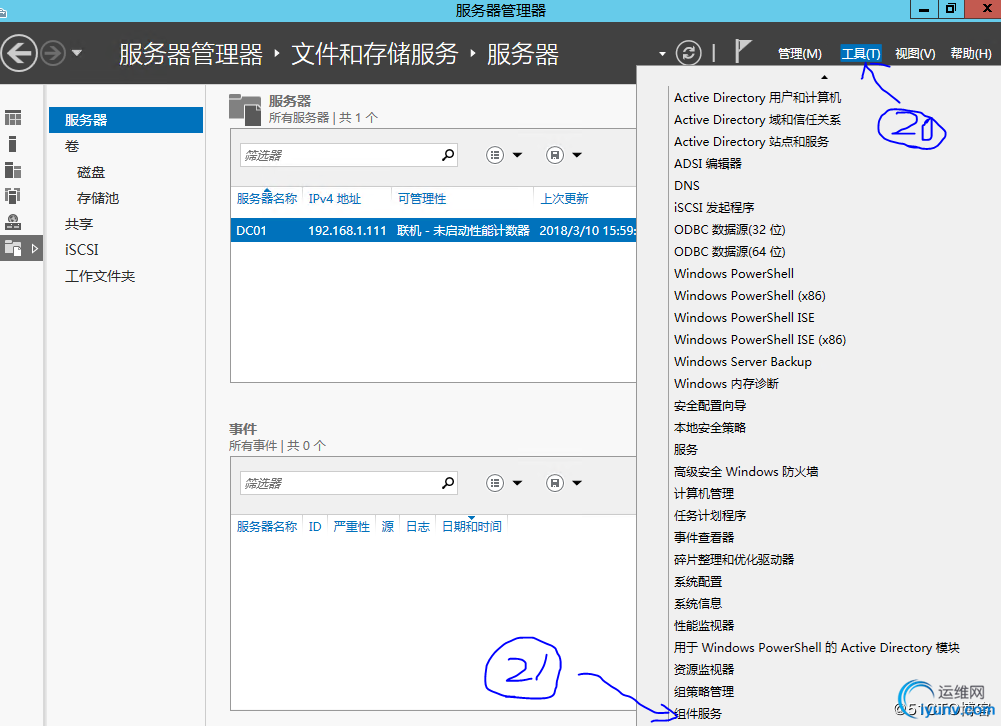This screenshot has height=726, width=1001.
Task: Sort by 上次更新 column
Action: (x=564, y=199)
